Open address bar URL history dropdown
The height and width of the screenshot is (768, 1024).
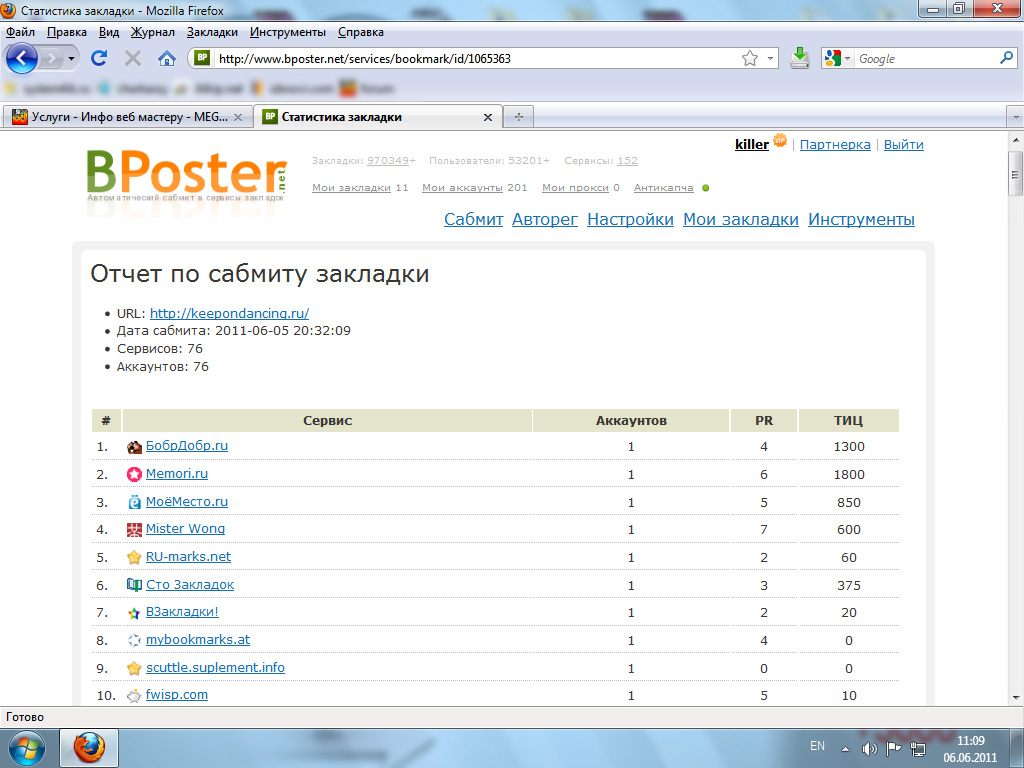[770, 58]
